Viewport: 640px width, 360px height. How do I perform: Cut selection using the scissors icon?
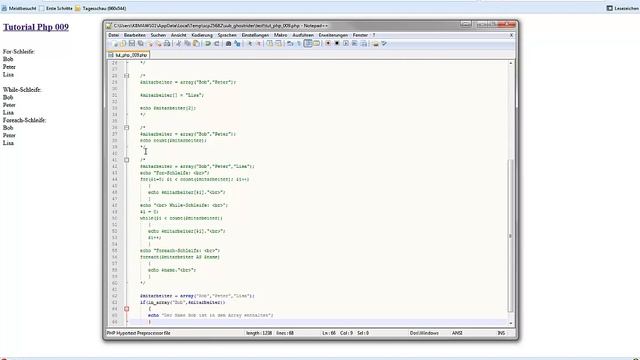tap(179, 44)
